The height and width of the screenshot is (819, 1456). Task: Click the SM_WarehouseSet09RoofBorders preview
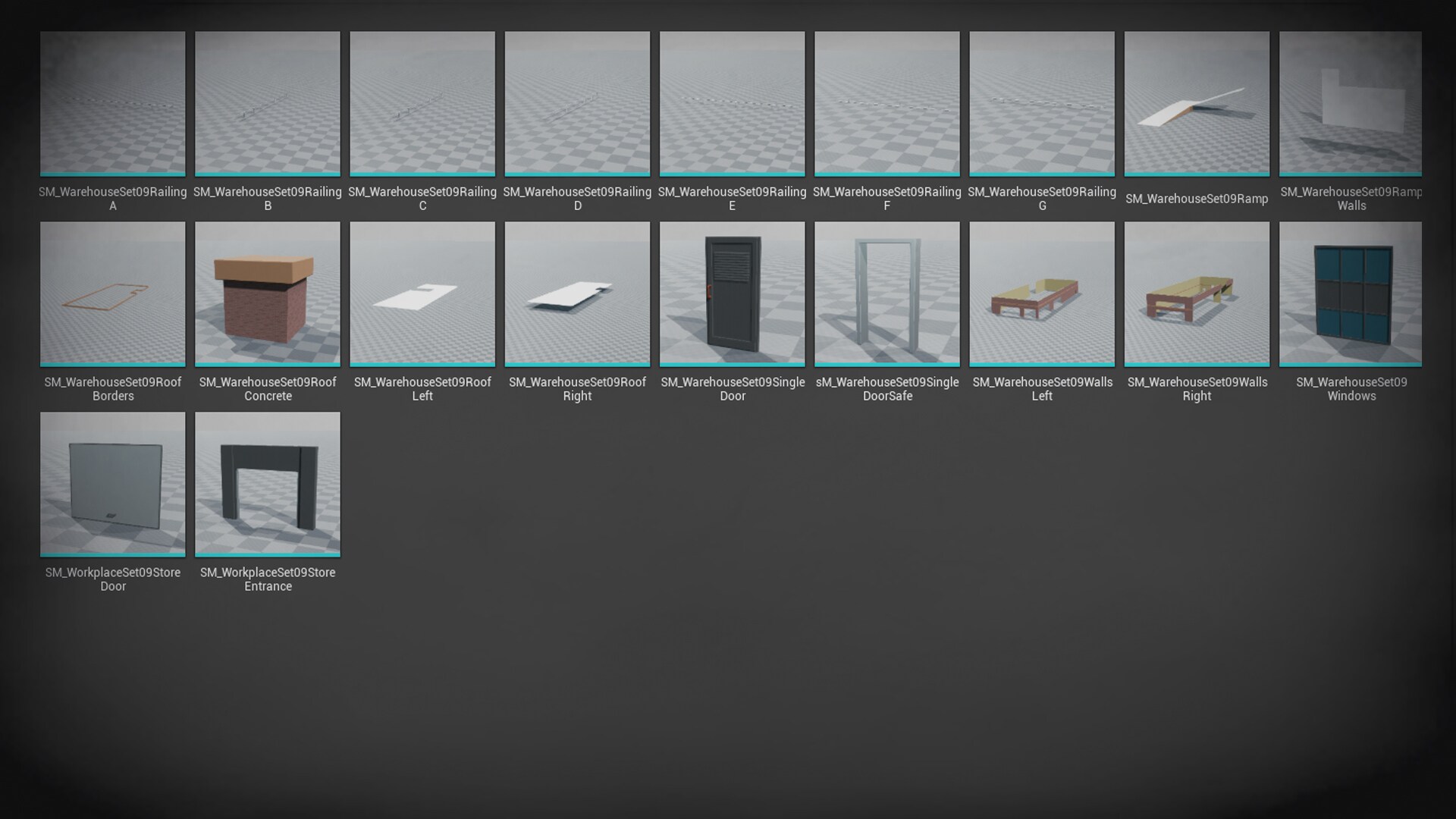(112, 294)
